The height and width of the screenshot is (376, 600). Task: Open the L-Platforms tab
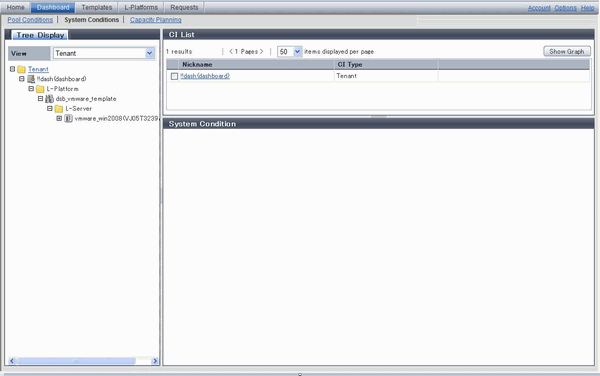tap(141, 7)
